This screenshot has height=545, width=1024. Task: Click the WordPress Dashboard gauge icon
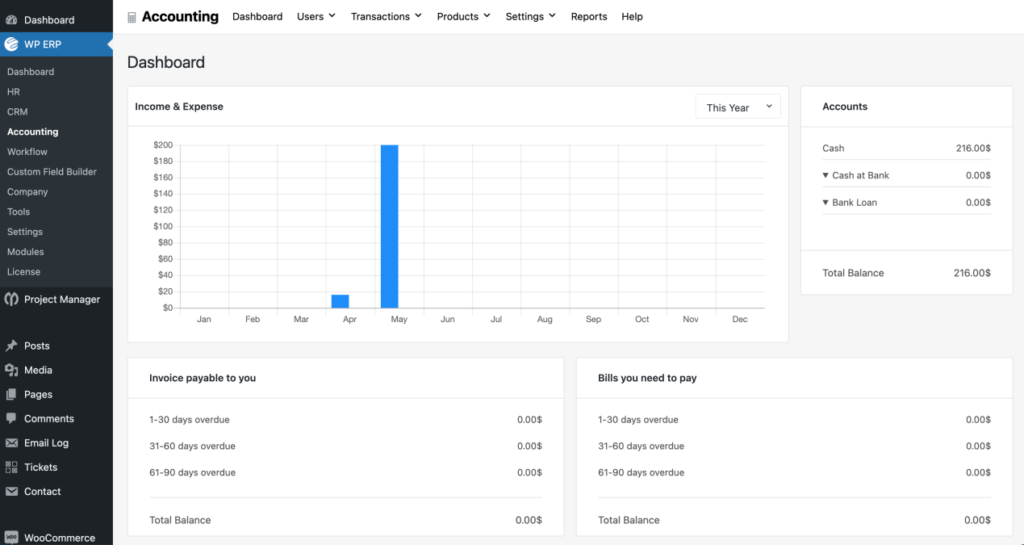tap(12, 20)
